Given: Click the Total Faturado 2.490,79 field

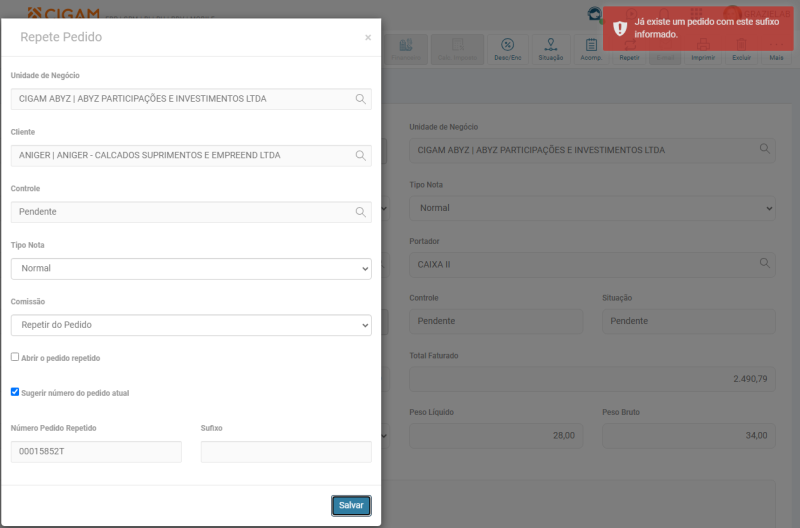Looking at the screenshot, I should [592, 379].
